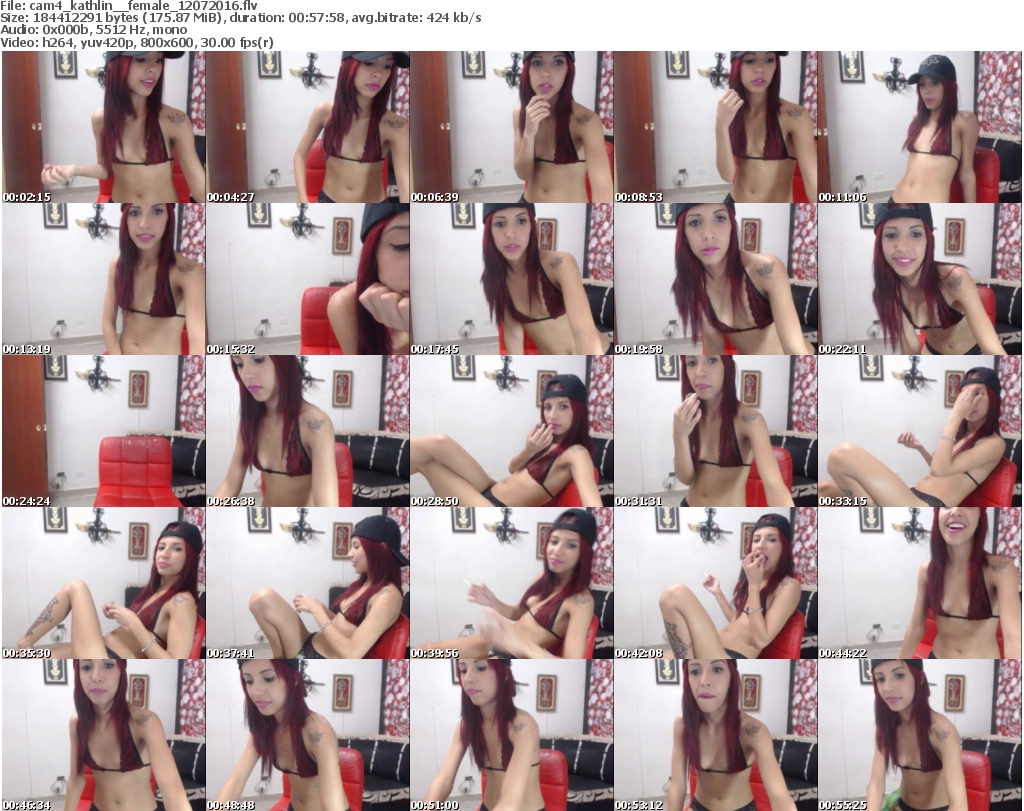This screenshot has height=811, width=1024.
Task: Select the frame stamped 00:04:27
Action: [308, 127]
